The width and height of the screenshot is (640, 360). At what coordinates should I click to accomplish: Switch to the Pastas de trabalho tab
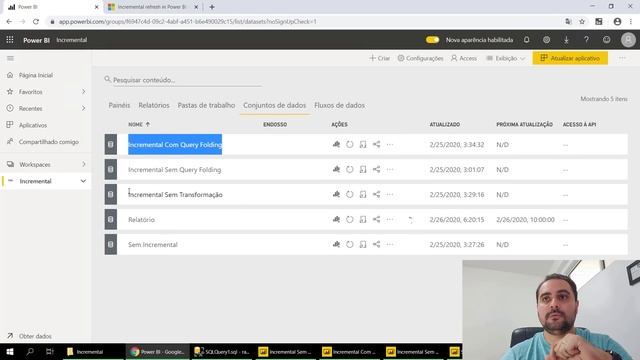[x=206, y=105]
